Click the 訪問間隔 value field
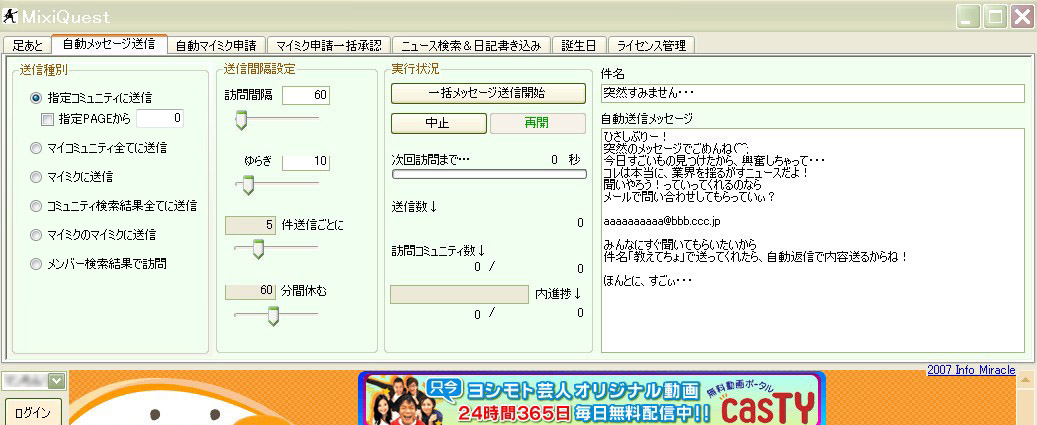Screen dimensions: 1037x425 [x=306, y=95]
